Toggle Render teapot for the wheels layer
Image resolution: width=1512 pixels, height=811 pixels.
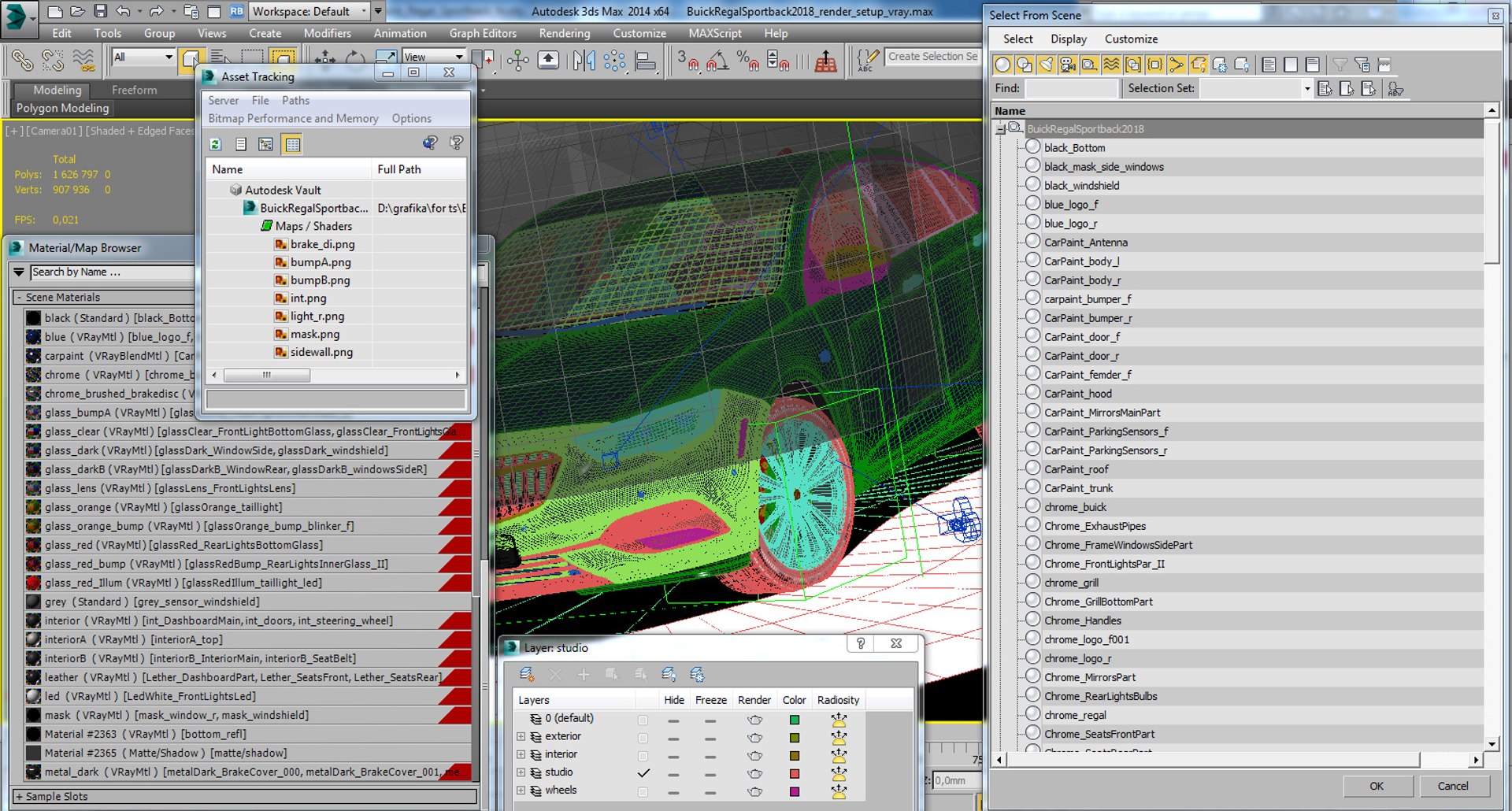(754, 791)
